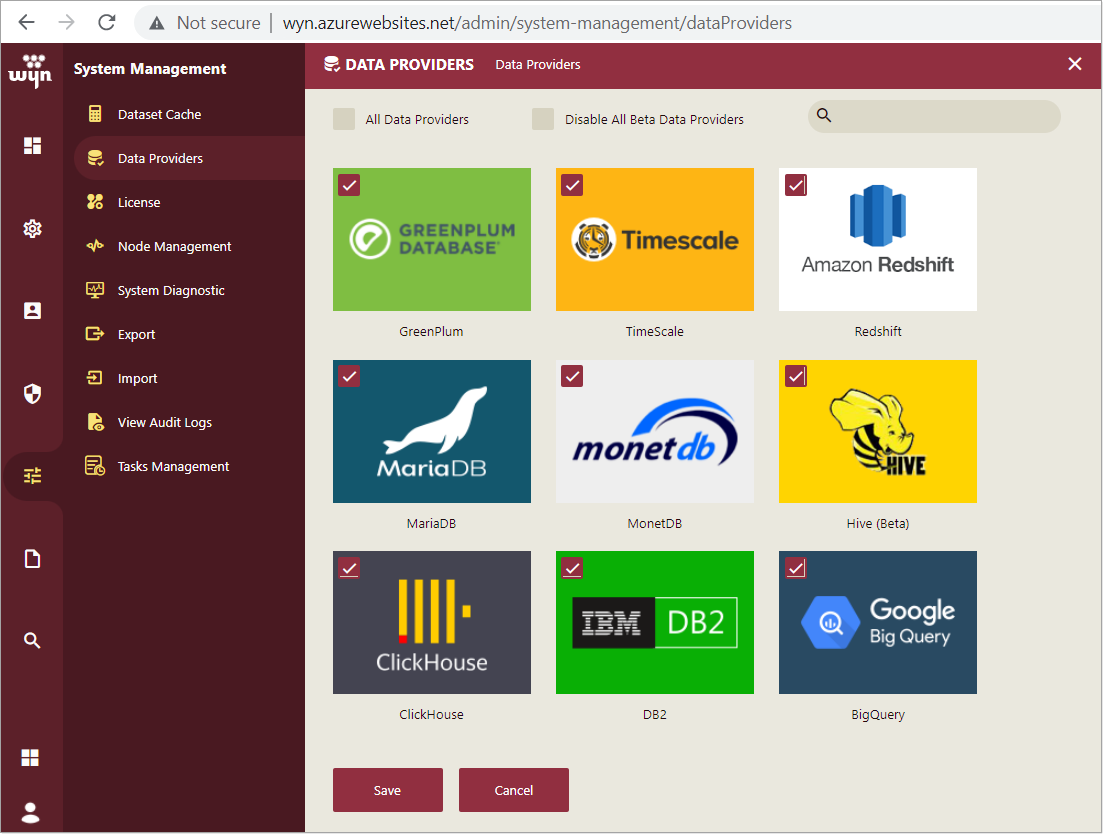Click the user profile icon at bottom
Screen dimensions: 1105x836
point(32,812)
